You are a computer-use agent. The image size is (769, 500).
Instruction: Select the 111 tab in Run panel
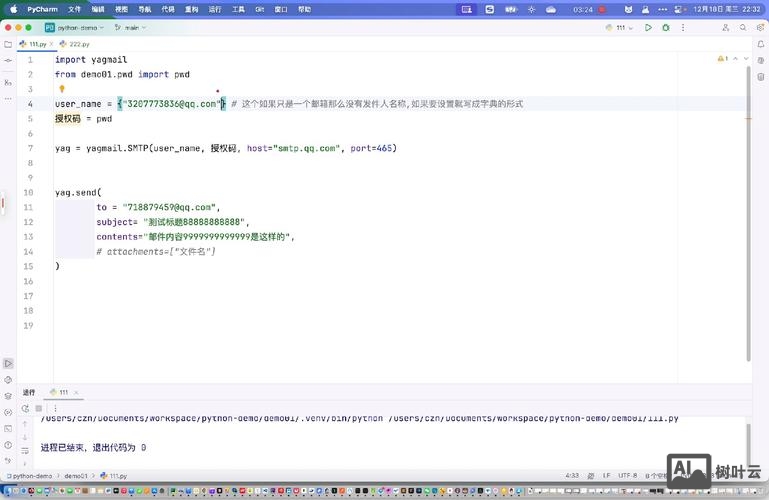pyautogui.click(x=62, y=393)
